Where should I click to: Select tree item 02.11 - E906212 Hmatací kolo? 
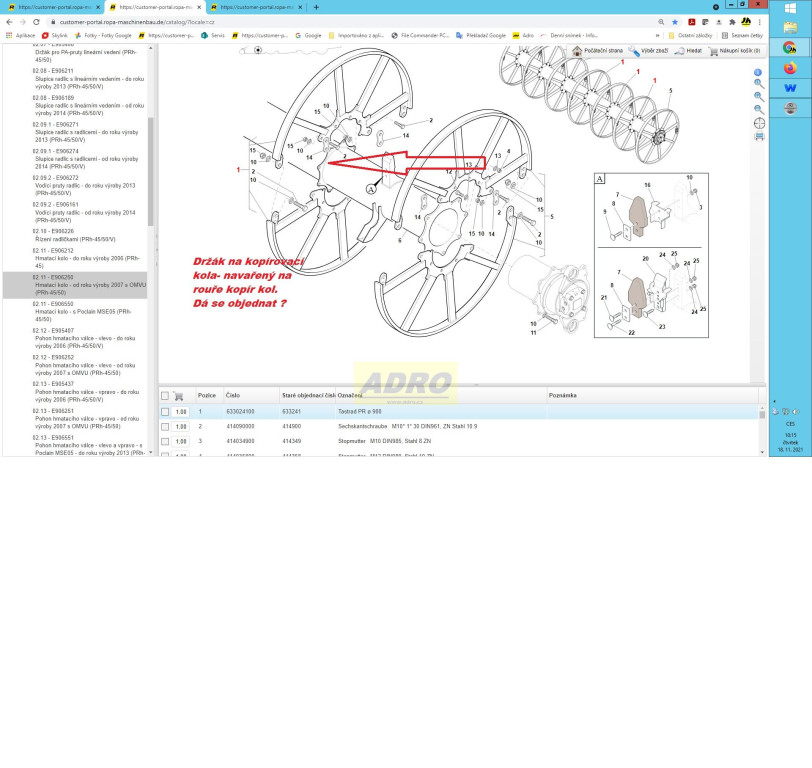(86, 258)
